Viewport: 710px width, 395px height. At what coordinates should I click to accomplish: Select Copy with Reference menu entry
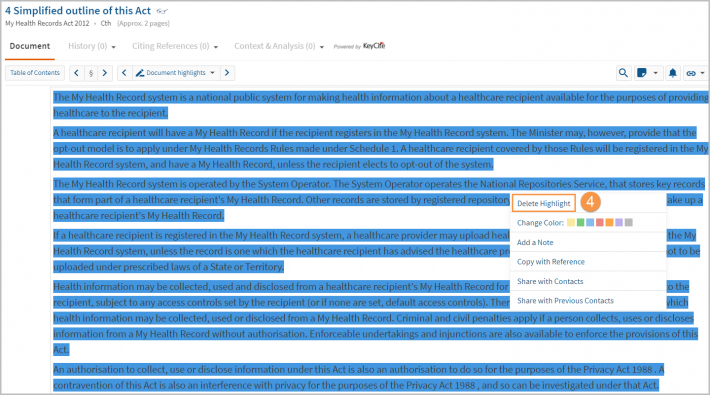click(x=551, y=262)
